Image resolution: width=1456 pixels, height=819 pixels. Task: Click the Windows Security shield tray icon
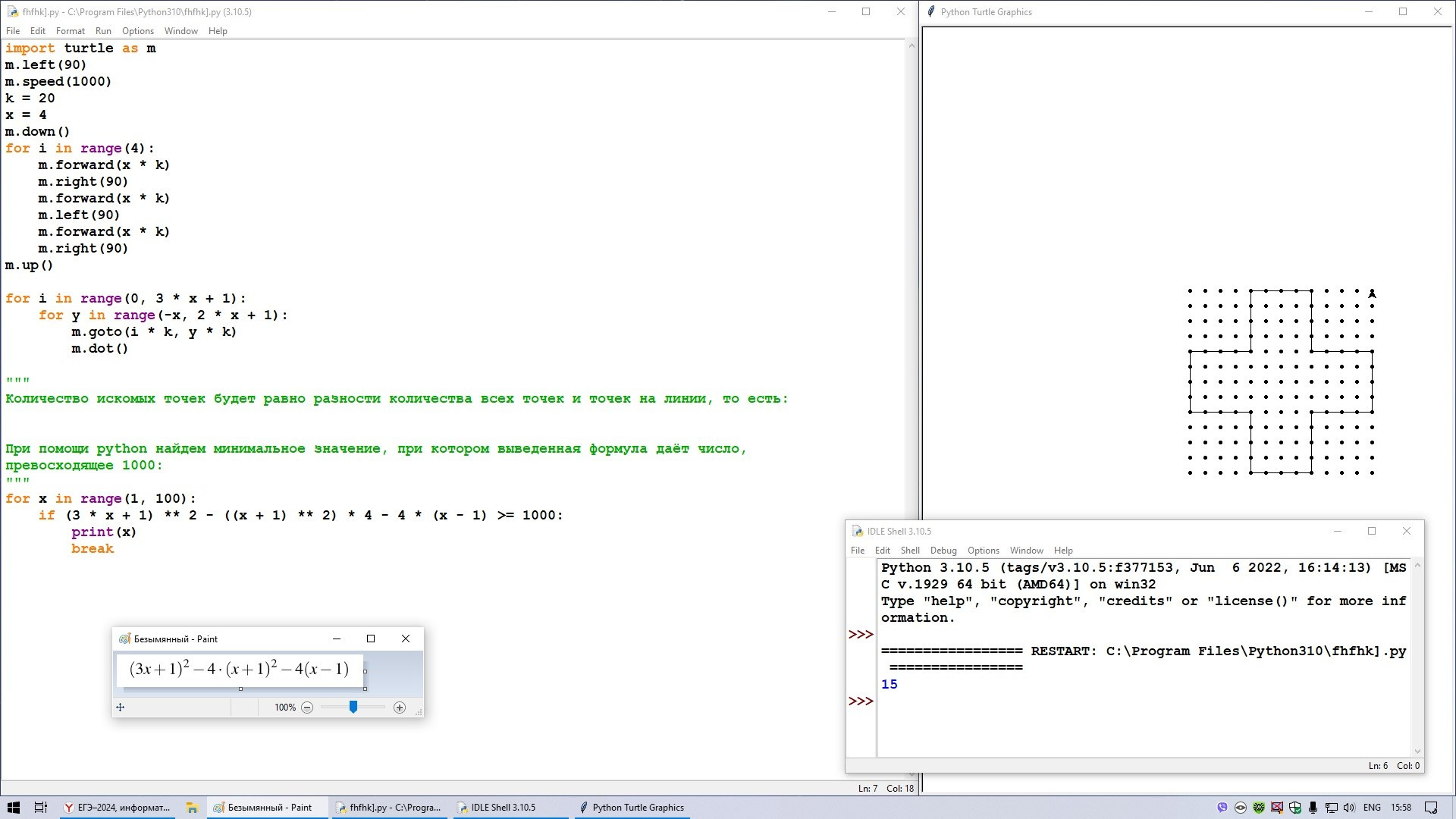(1294, 808)
